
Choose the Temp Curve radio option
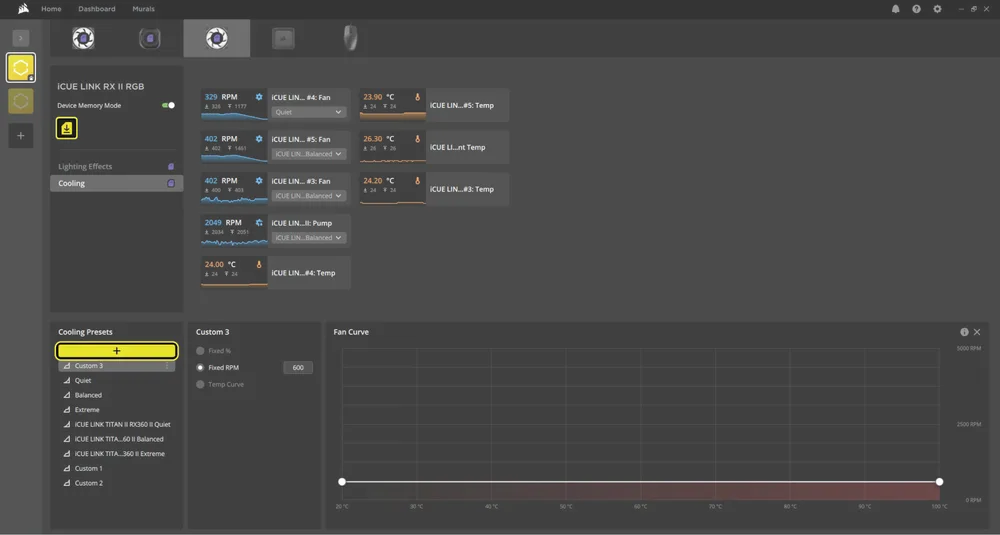[x=200, y=385]
